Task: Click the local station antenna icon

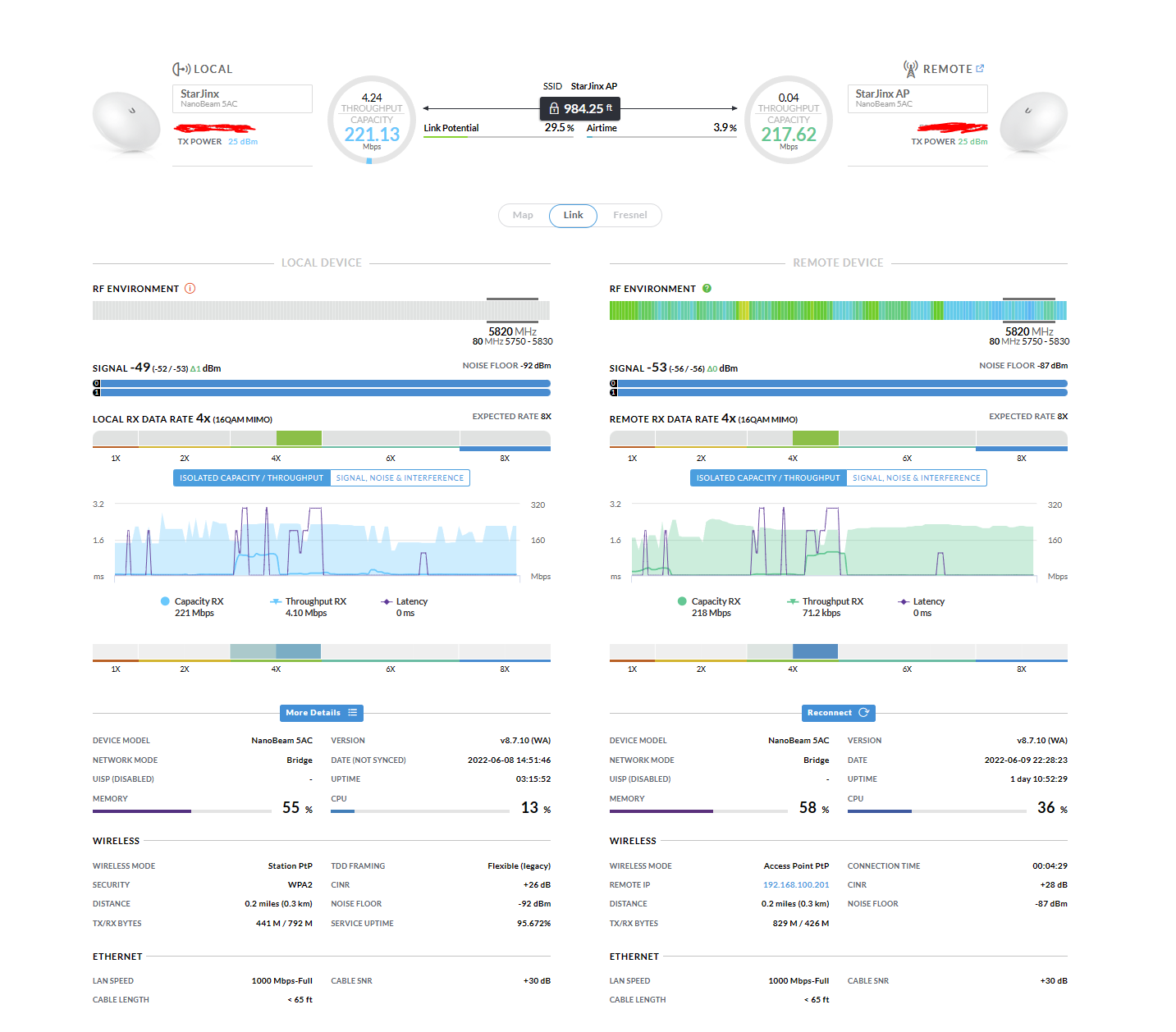Action: point(181,69)
